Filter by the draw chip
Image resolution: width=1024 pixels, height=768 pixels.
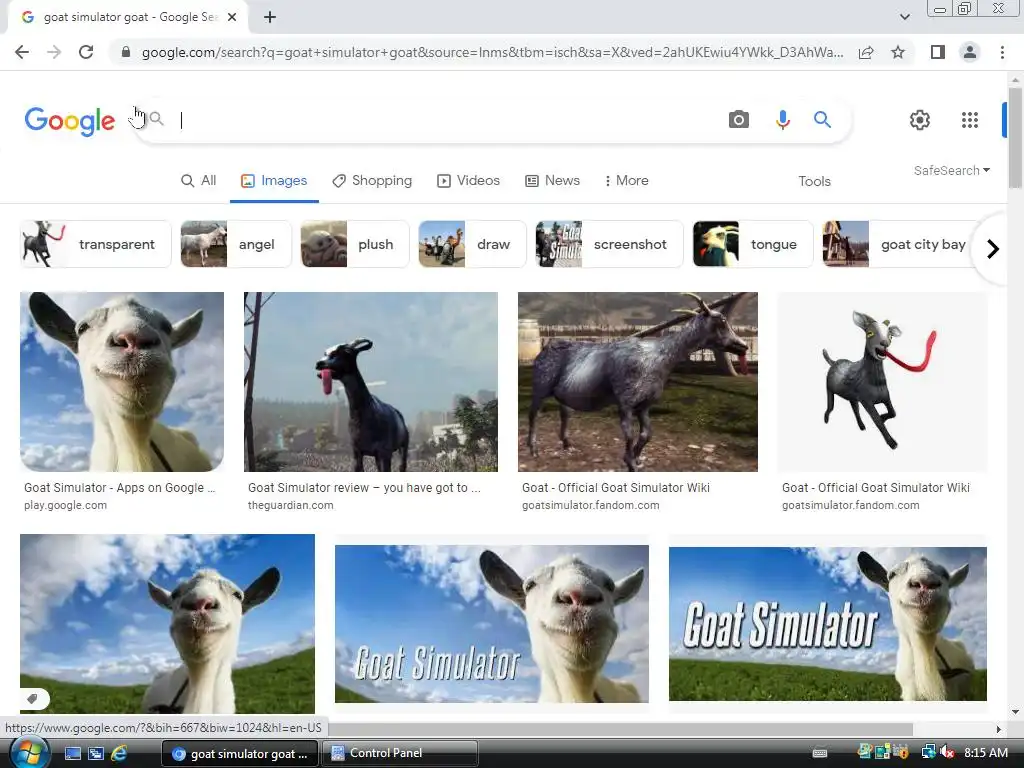(x=472, y=244)
